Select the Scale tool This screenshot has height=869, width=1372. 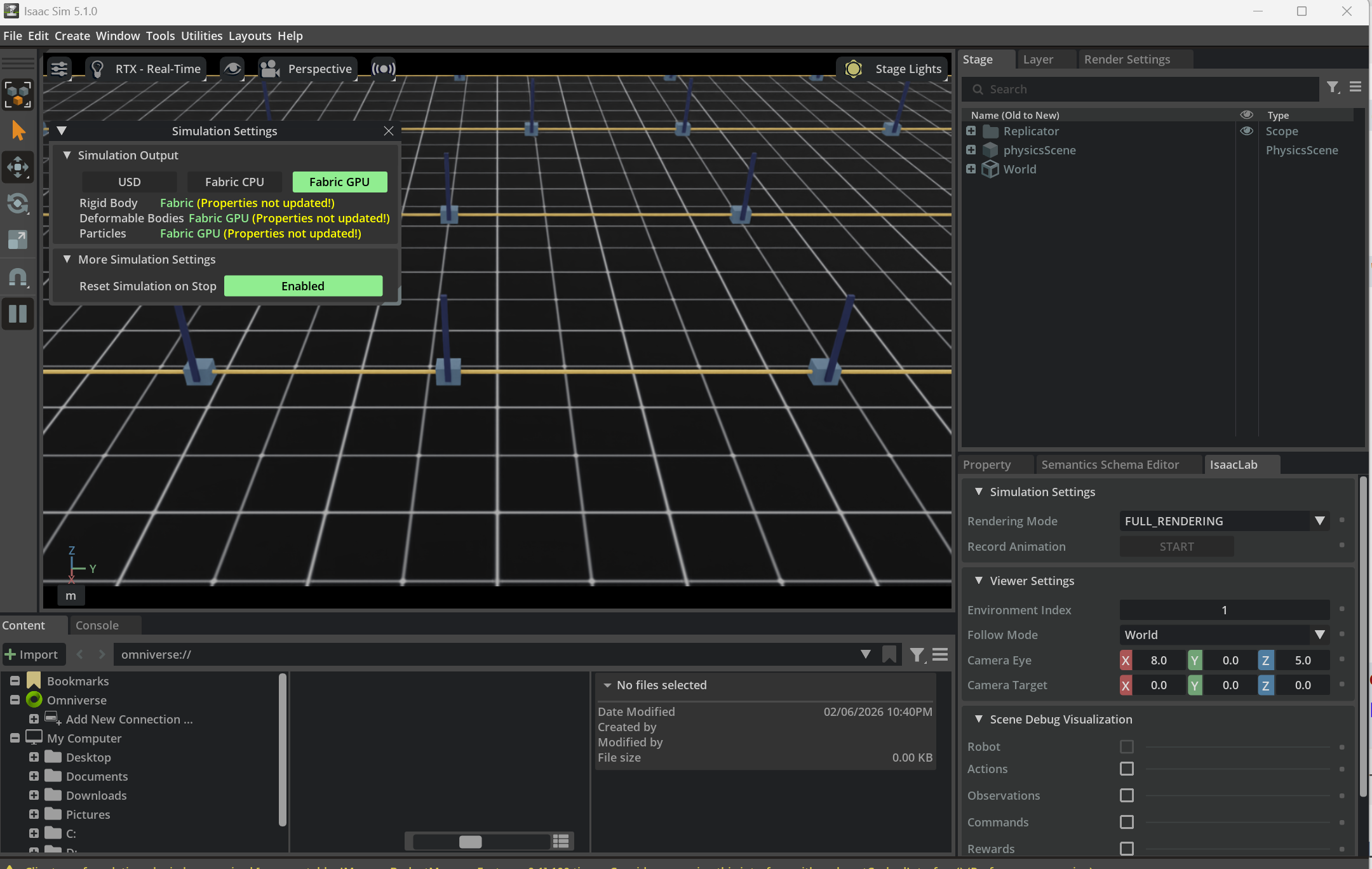tap(18, 240)
